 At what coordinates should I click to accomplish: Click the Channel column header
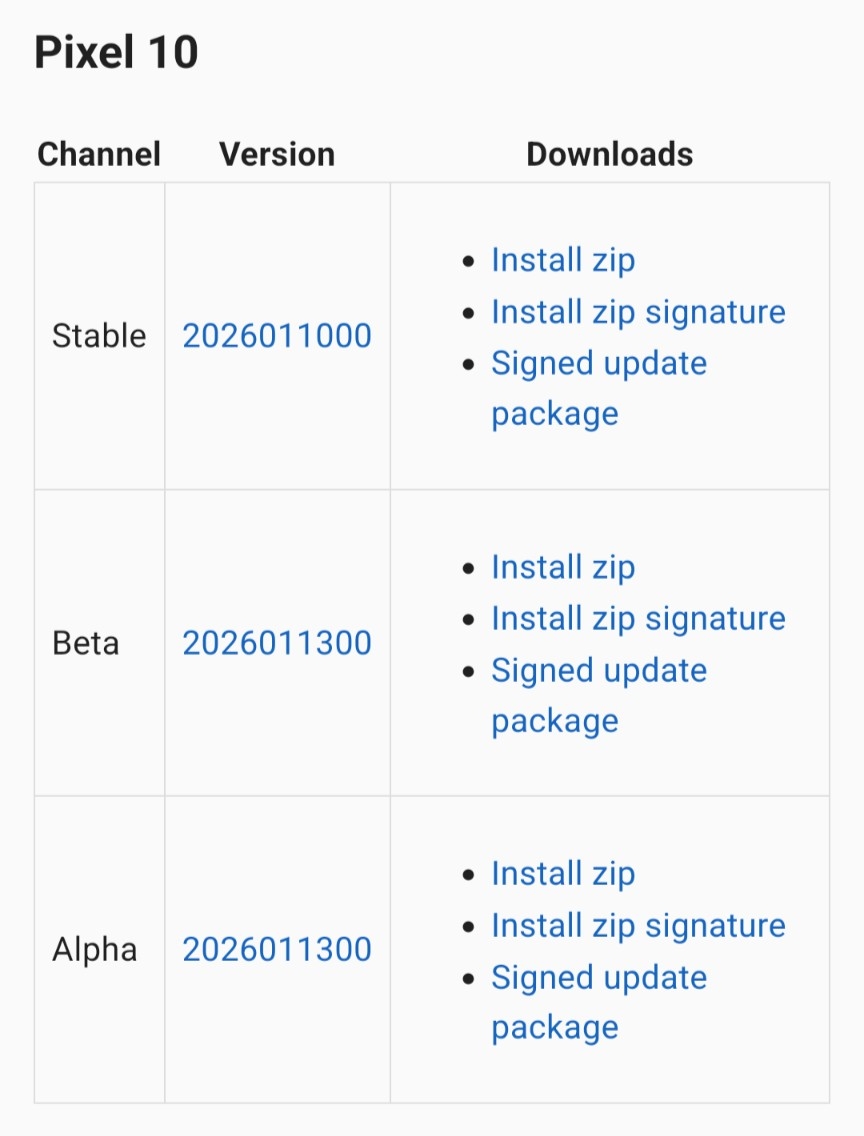(99, 154)
